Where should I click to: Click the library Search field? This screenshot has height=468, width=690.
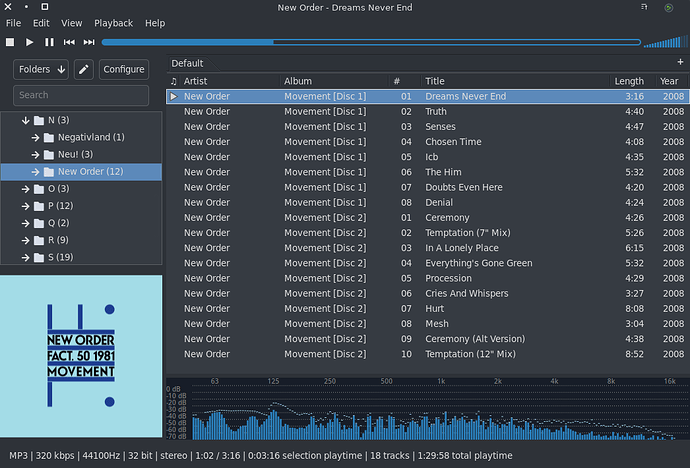81,95
